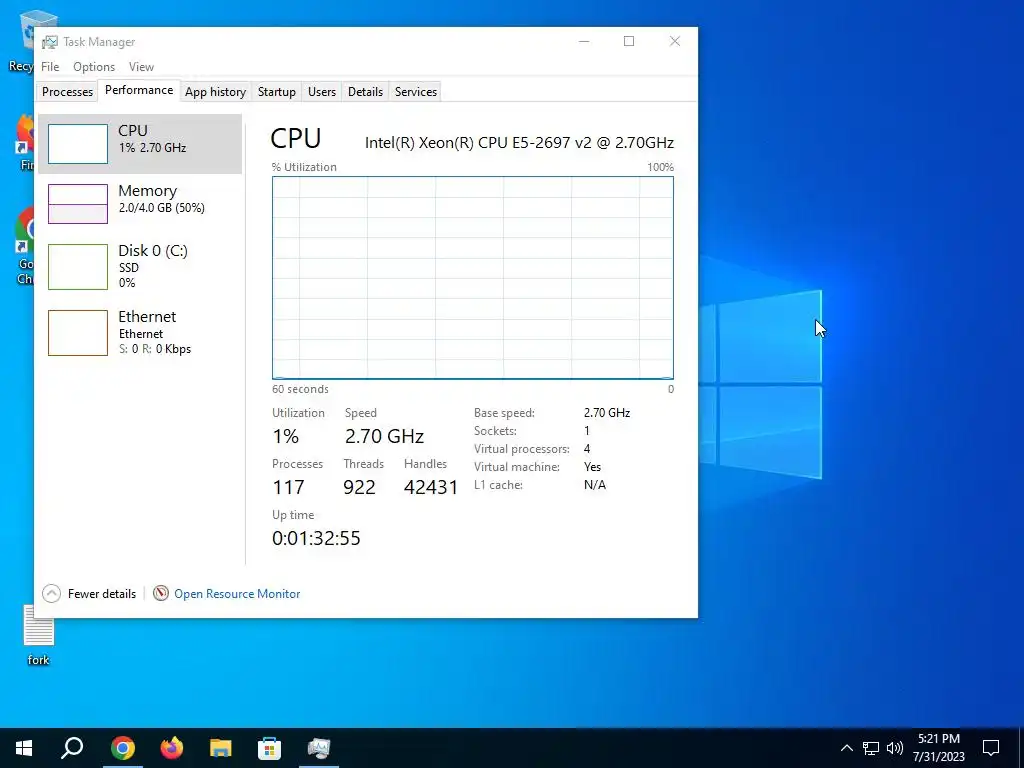Open the Action Center notifications icon
The width and height of the screenshot is (1024, 768).
pyautogui.click(x=991, y=748)
